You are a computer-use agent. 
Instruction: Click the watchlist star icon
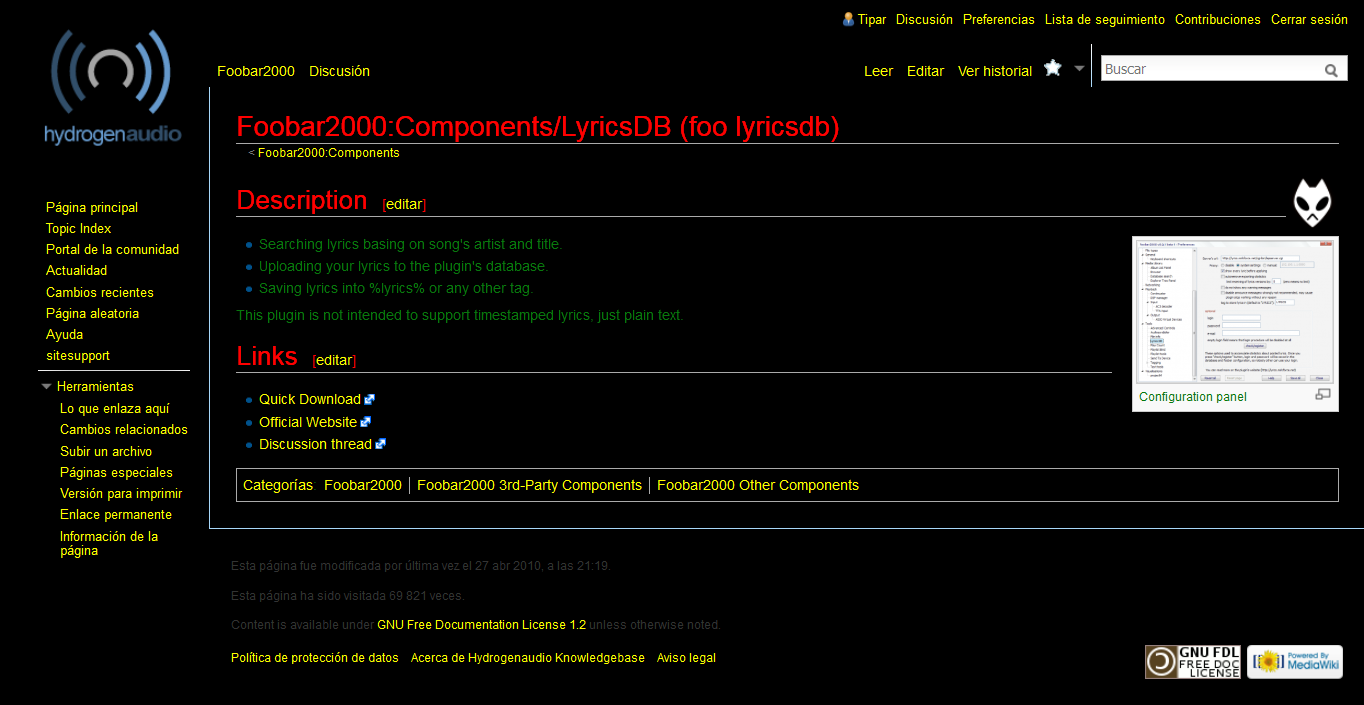1053,68
